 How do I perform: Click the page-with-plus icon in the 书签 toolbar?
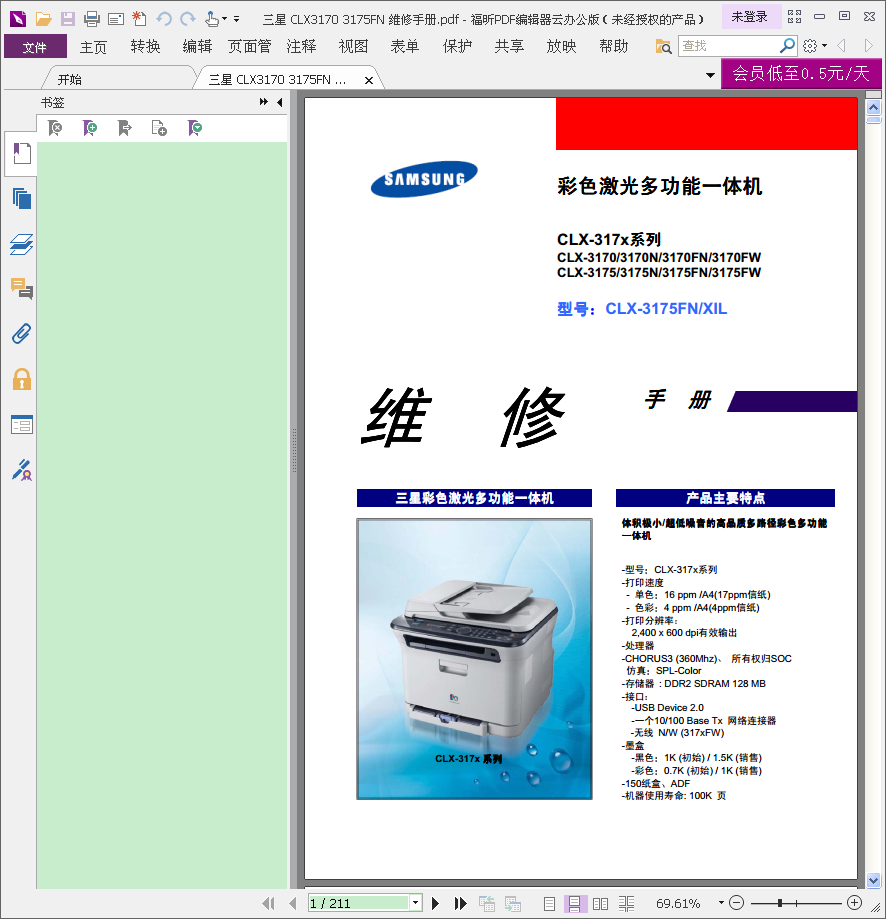[x=159, y=128]
